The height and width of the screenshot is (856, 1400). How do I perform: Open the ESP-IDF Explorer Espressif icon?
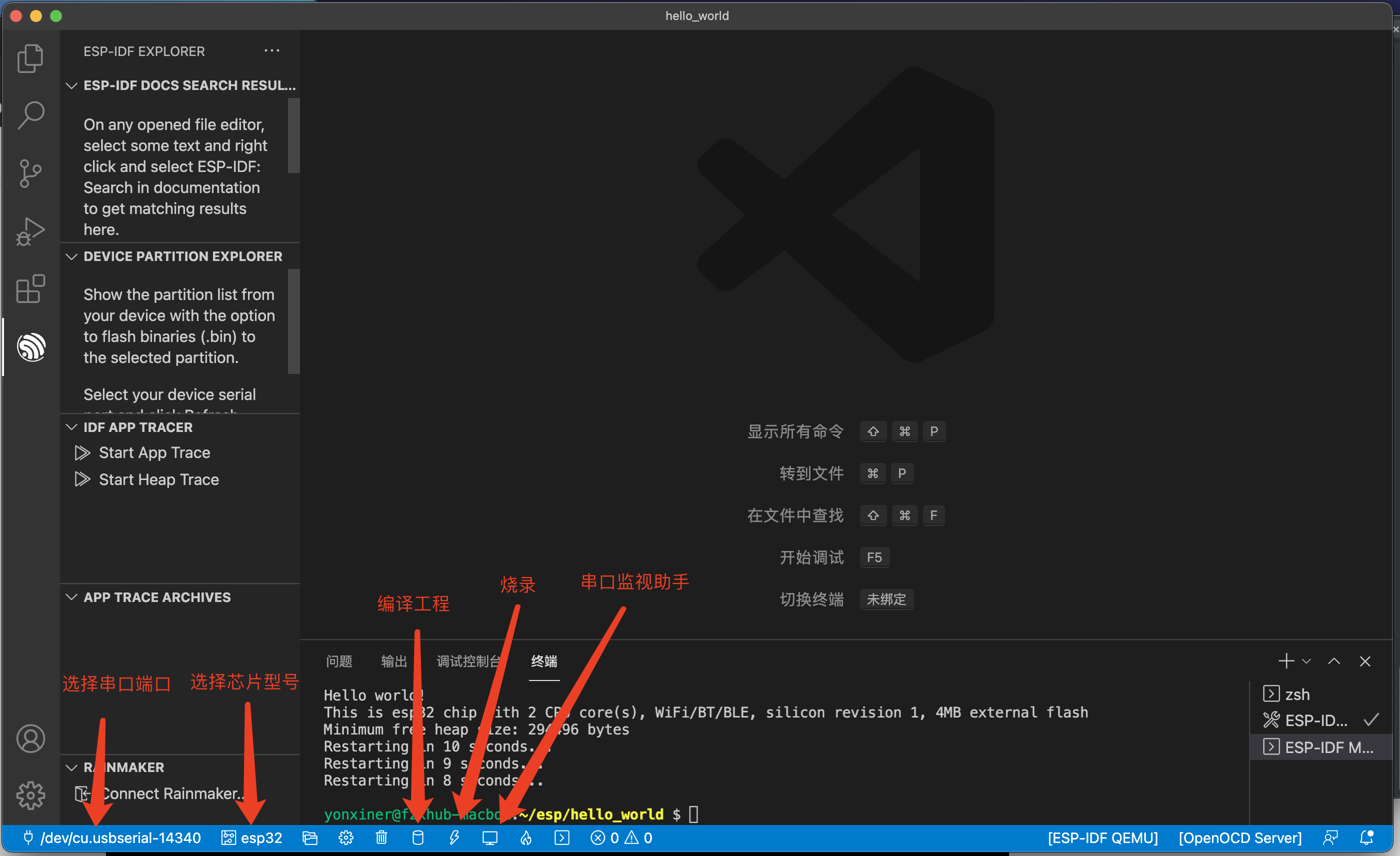point(30,346)
